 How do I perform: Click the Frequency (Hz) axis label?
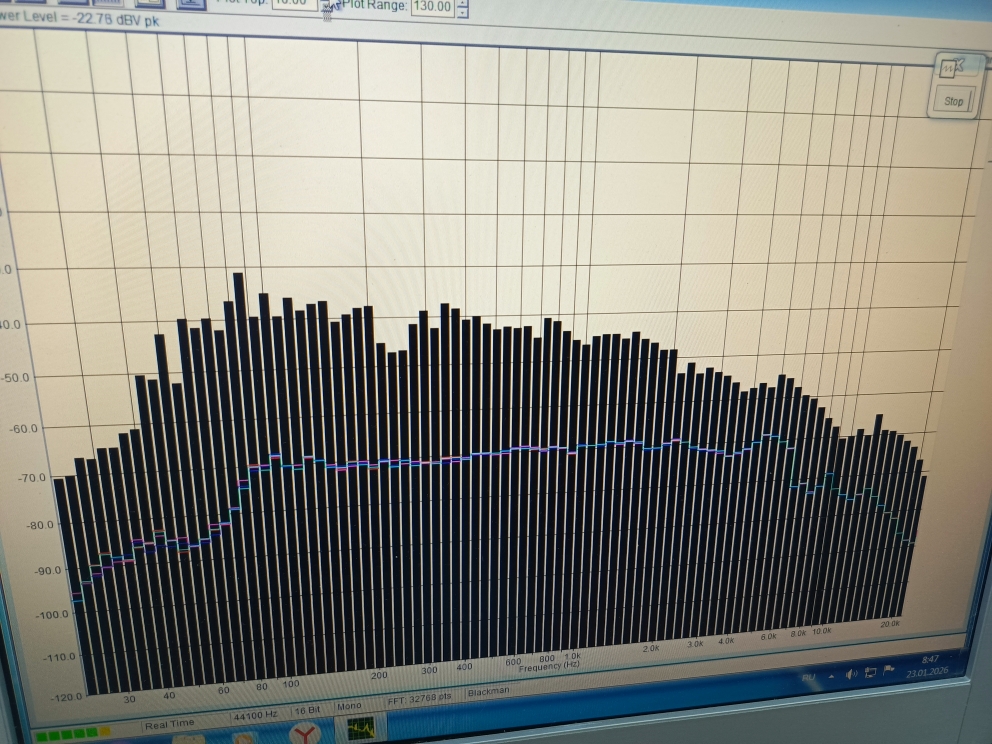[549, 666]
